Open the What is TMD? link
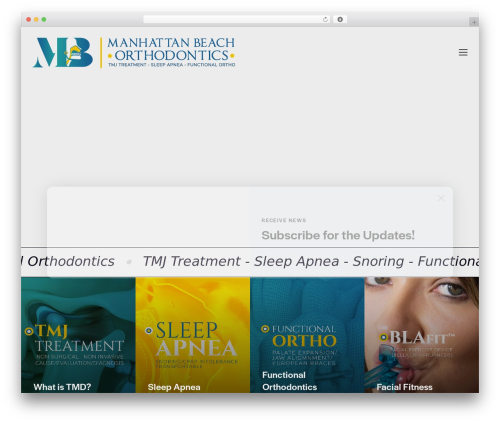 click(x=62, y=387)
